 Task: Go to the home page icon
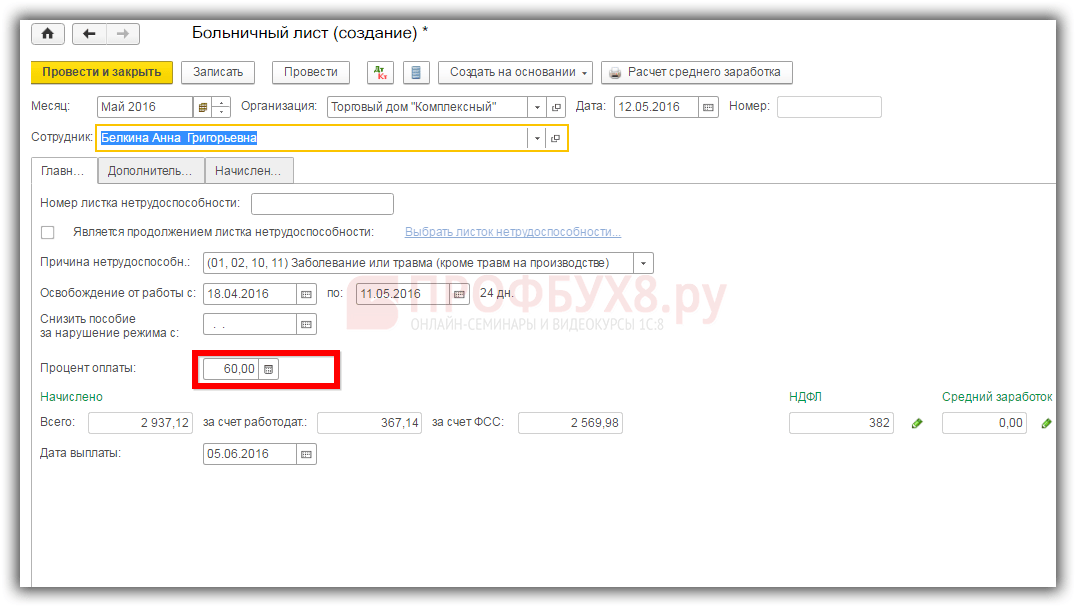point(47,34)
